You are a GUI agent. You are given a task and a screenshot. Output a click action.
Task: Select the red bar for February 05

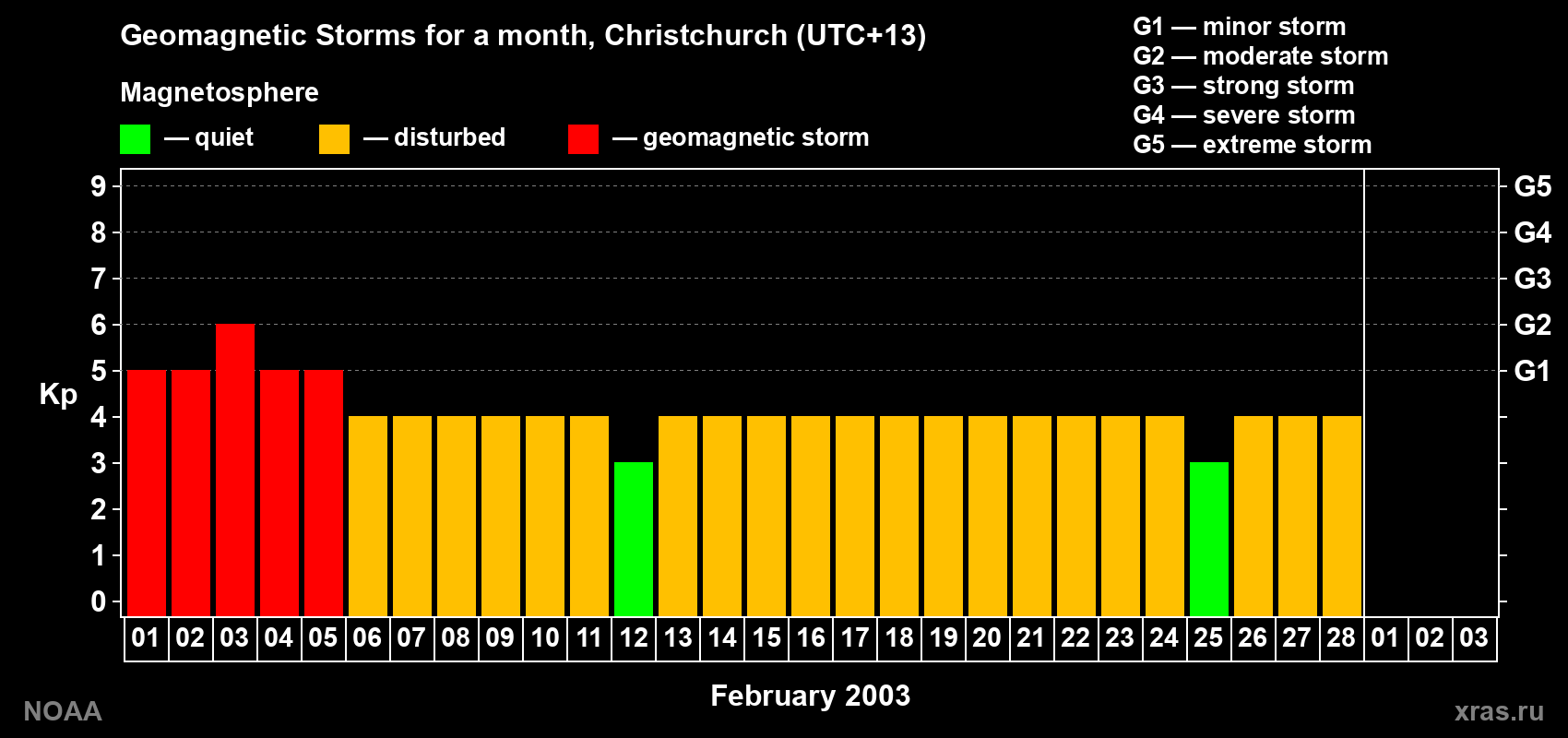(x=324, y=493)
